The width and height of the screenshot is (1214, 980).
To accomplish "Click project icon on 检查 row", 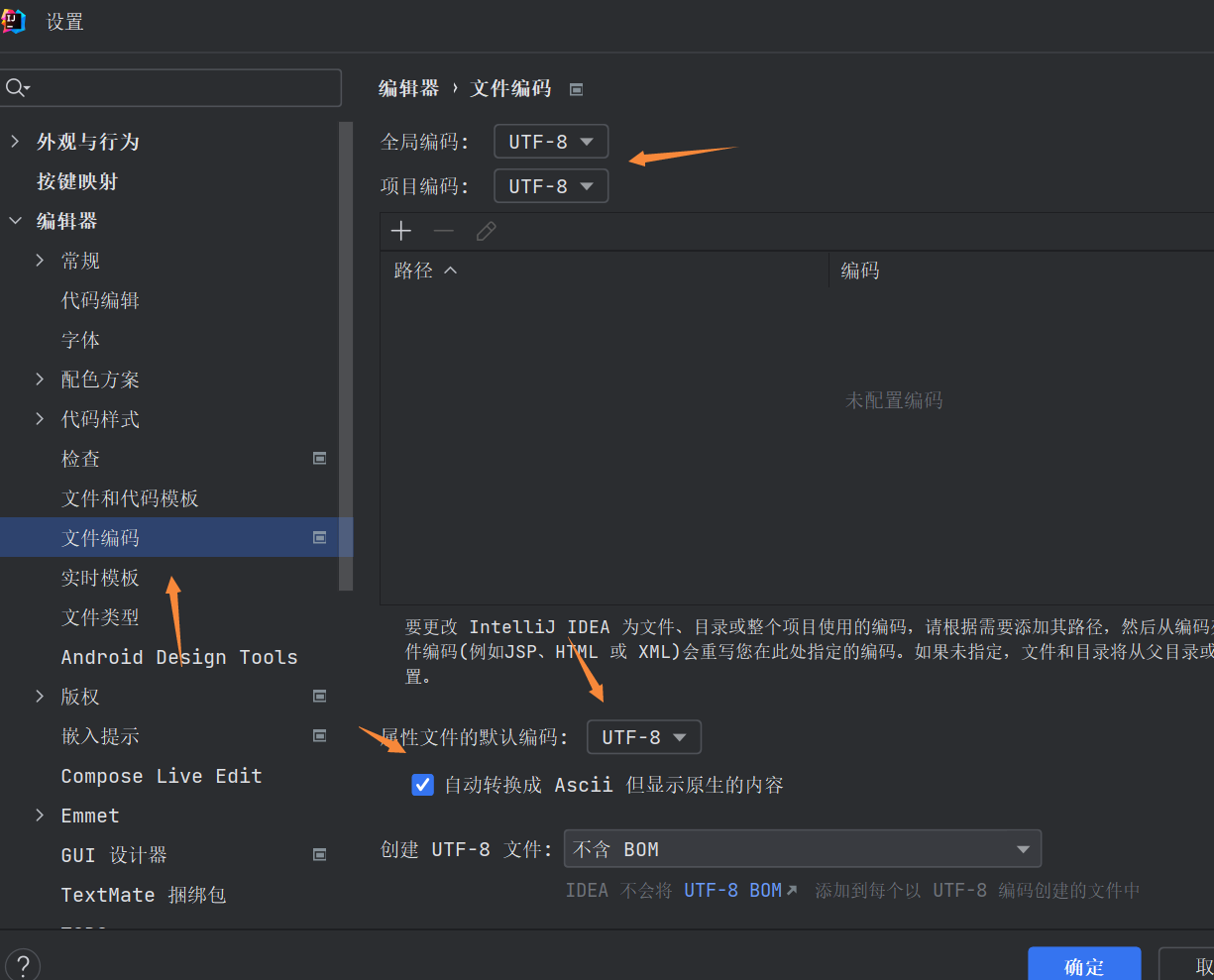I will click(320, 458).
